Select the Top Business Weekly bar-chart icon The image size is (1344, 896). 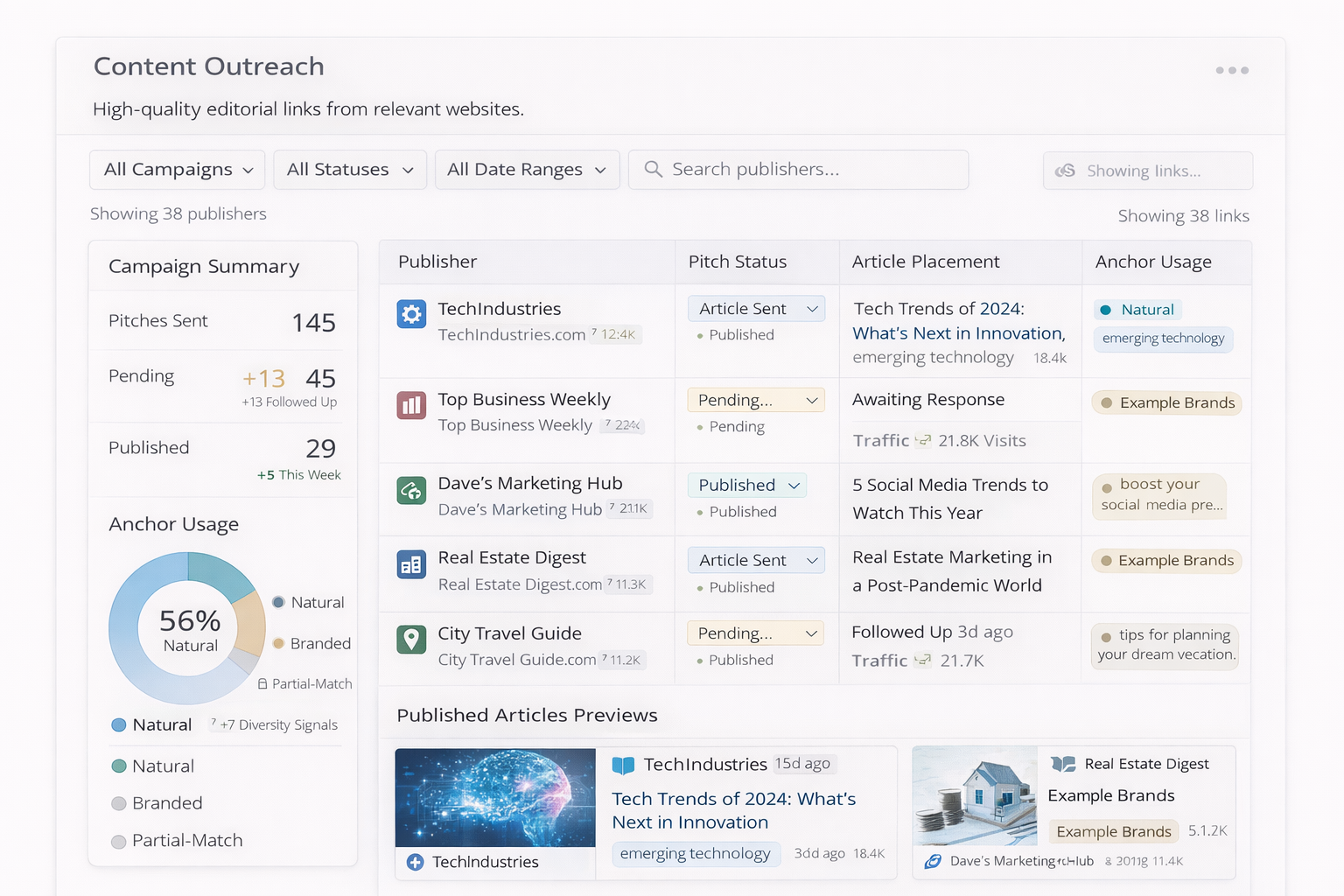click(x=411, y=404)
